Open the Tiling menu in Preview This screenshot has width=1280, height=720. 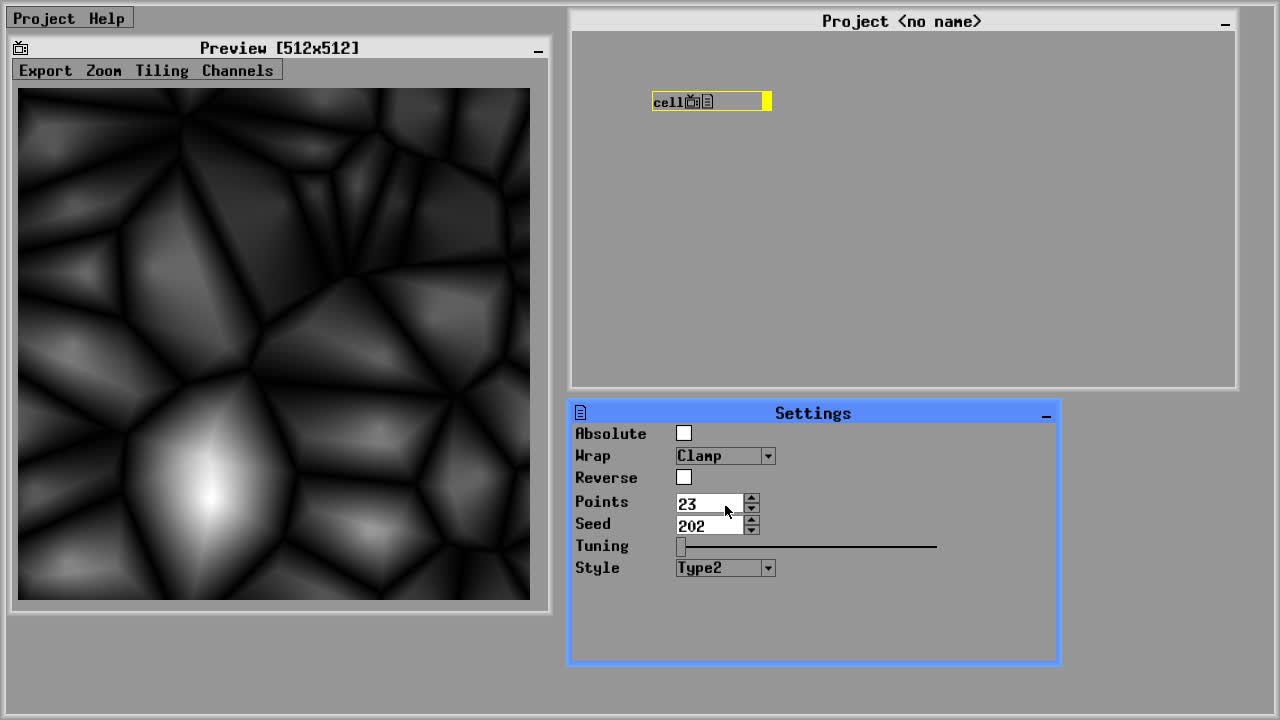(162, 71)
